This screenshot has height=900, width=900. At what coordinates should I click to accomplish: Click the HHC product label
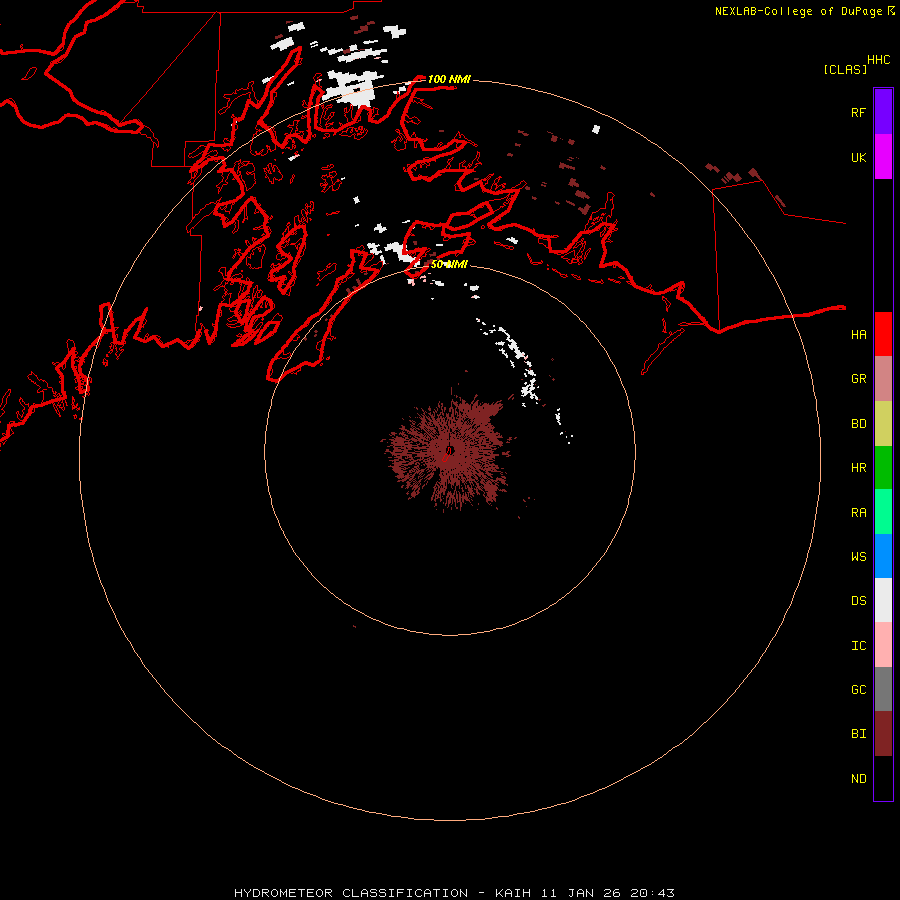tap(879, 60)
